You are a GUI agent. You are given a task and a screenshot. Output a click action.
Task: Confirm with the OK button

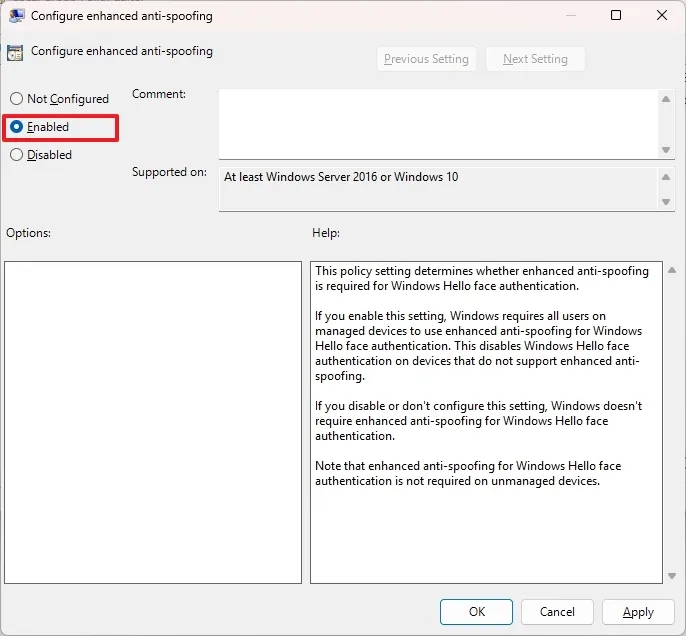[x=476, y=612]
